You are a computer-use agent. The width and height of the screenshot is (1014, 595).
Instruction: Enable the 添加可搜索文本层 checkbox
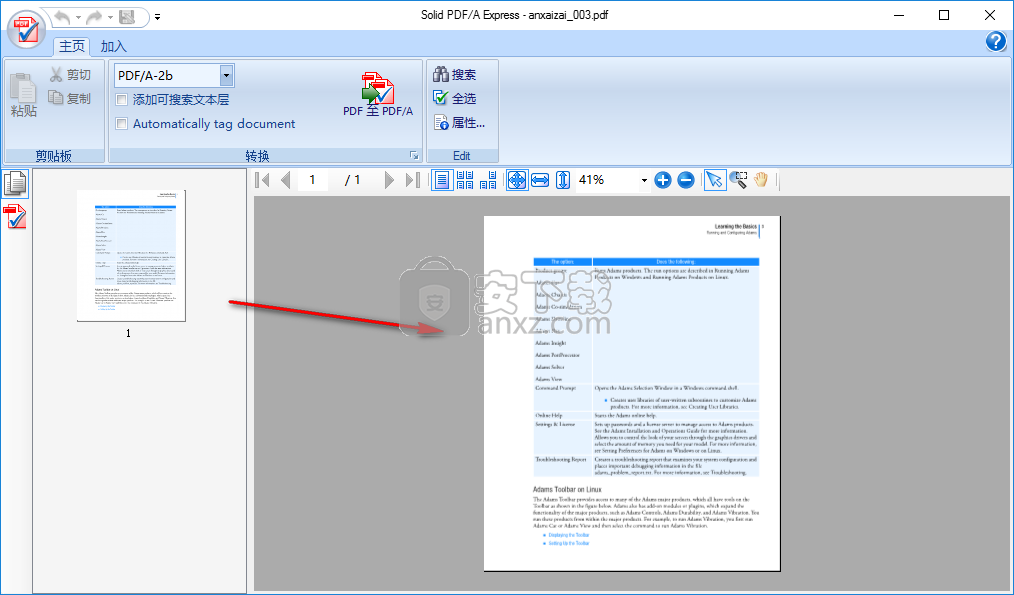point(121,100)
